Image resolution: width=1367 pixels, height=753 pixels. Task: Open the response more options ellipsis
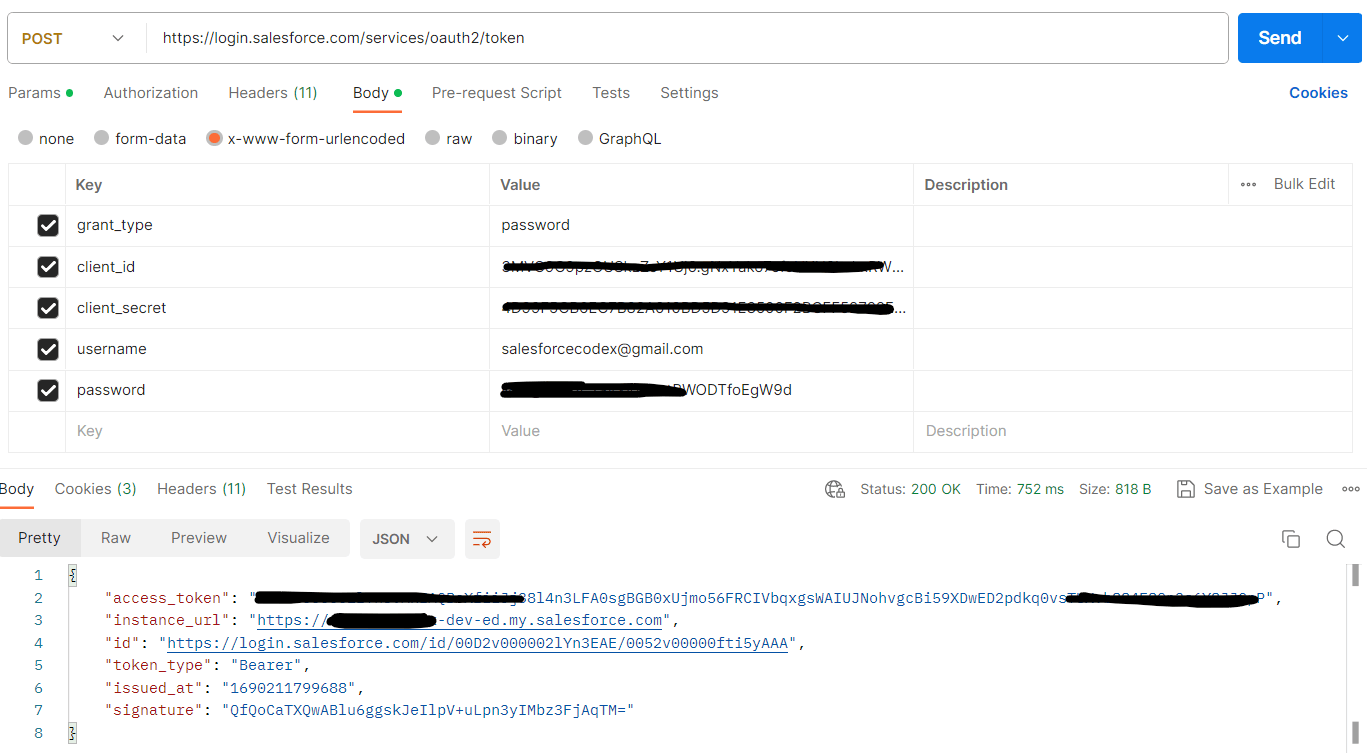pos(1350,489)
